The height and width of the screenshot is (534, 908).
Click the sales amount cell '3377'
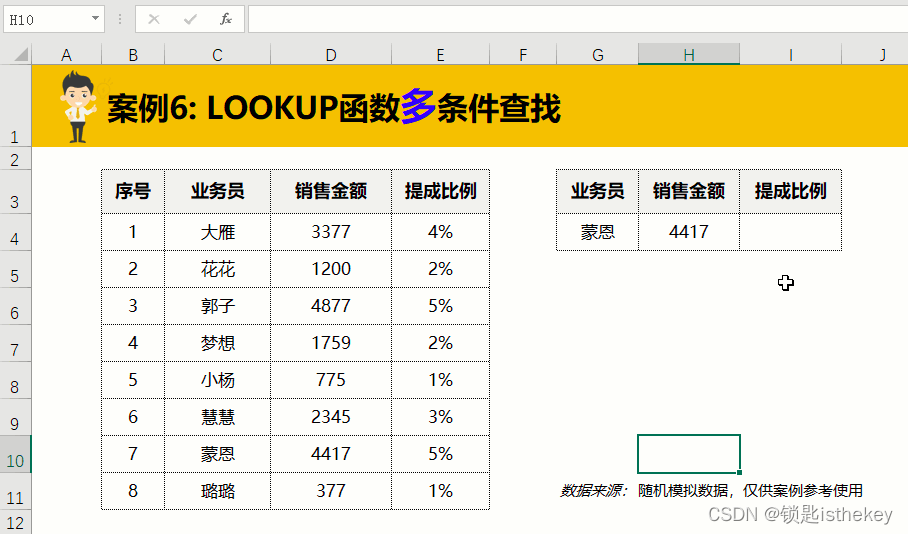[331, 232]
